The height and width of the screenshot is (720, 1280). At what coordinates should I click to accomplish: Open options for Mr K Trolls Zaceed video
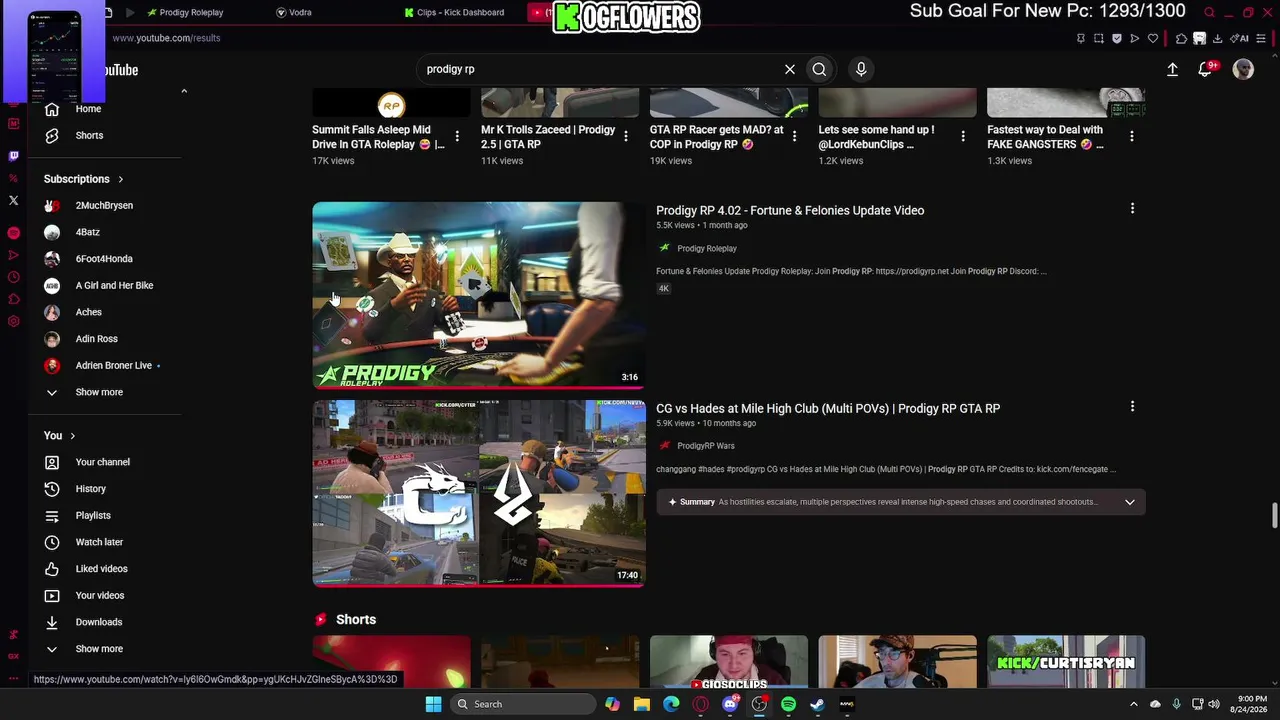coord(626,136)
